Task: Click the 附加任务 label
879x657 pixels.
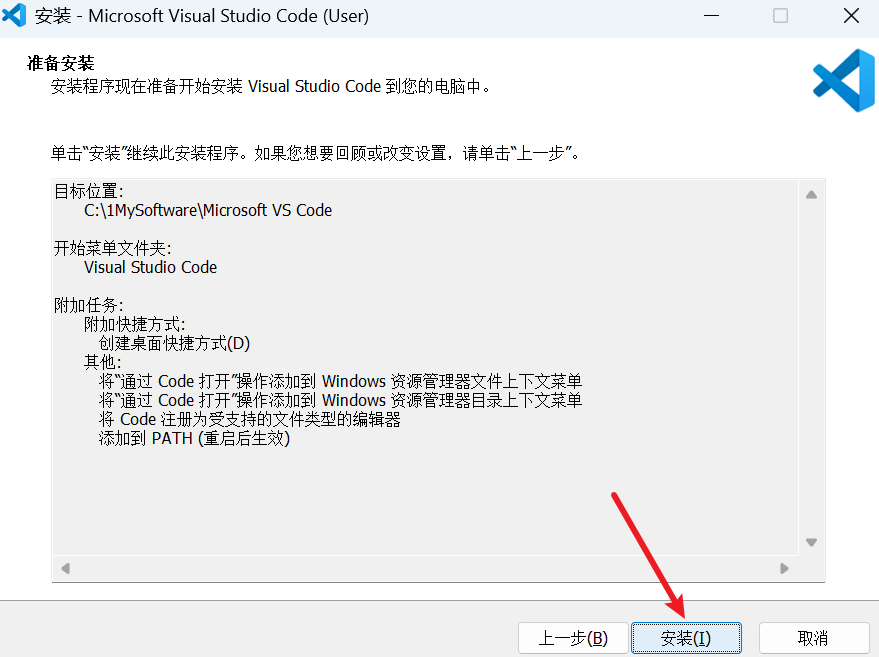Action: click(89, 305)
